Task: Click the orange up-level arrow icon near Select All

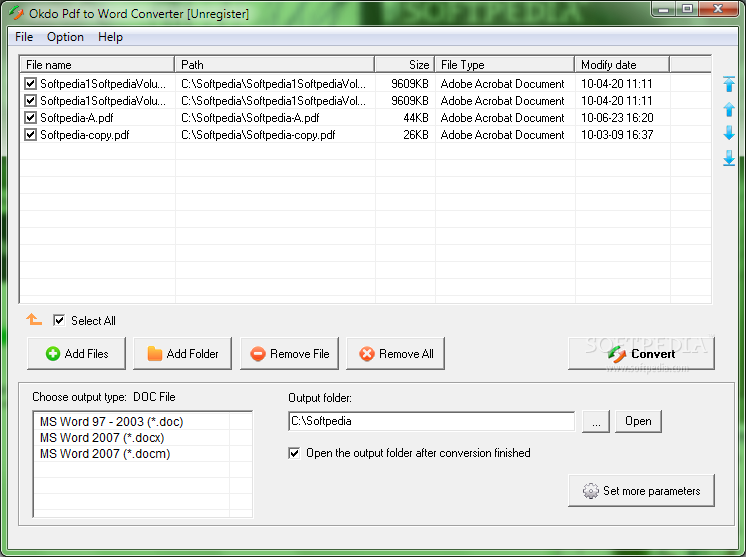Action: pos(34,320)
